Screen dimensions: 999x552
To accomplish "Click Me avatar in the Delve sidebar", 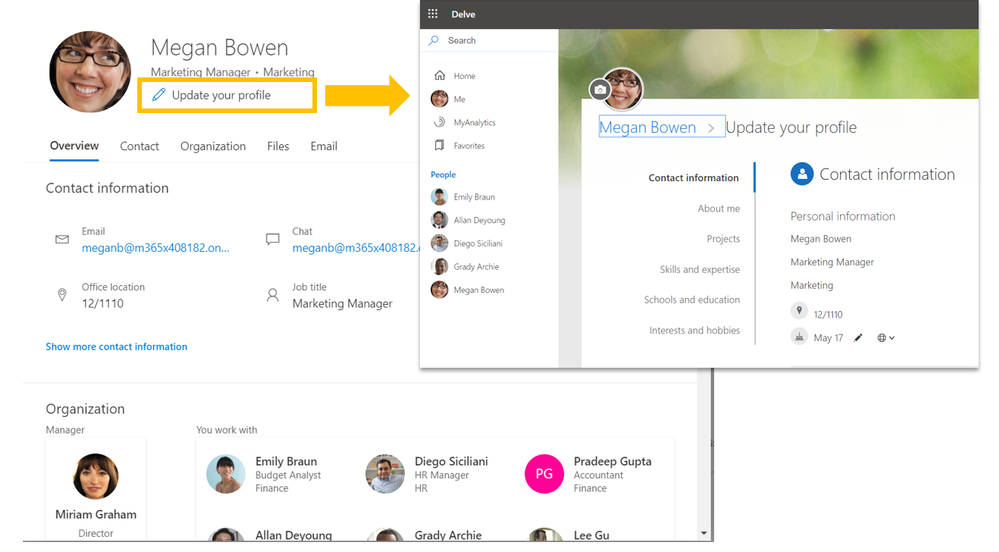I will (440, 99).
